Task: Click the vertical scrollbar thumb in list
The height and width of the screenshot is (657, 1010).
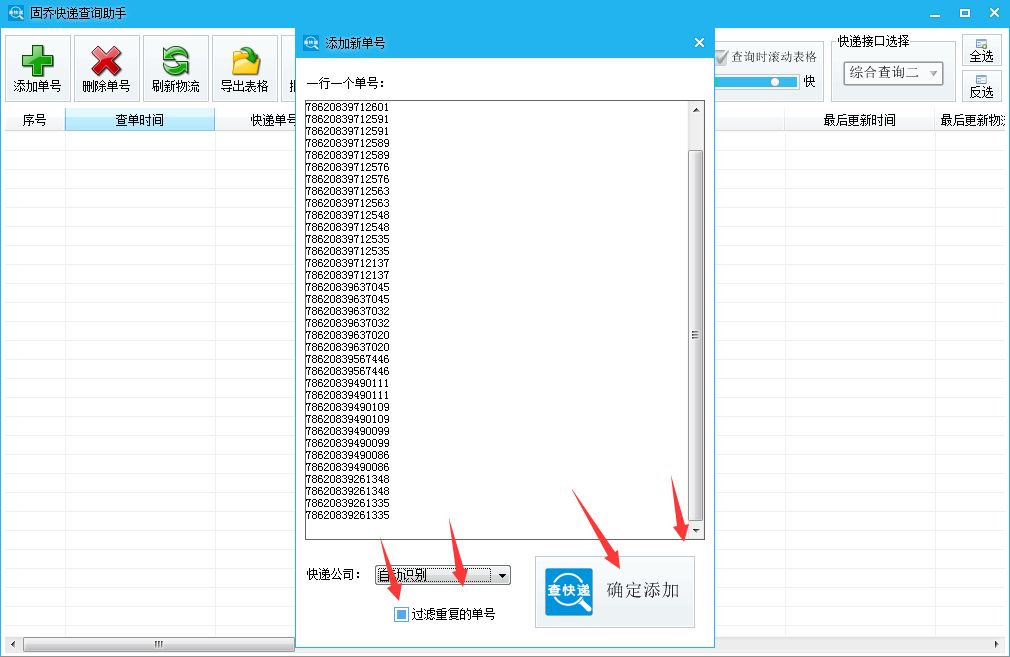Action: (696, 335)
